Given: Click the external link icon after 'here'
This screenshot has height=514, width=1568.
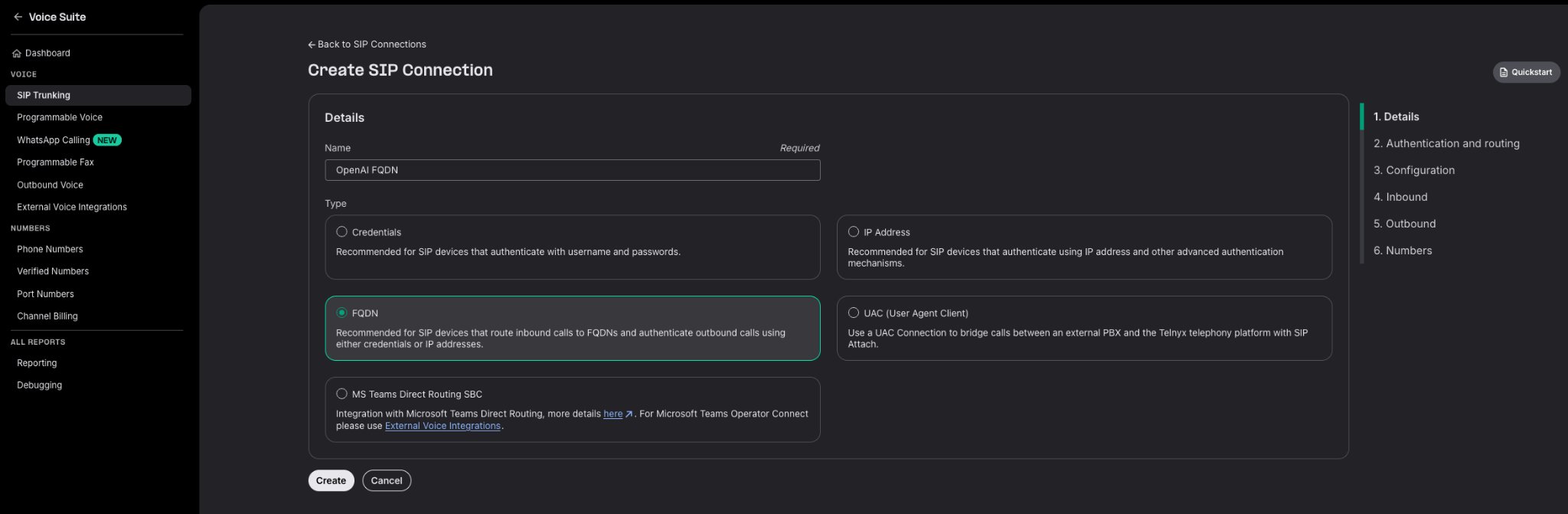Looking at the screenshot, I should [x=629, y=414].
